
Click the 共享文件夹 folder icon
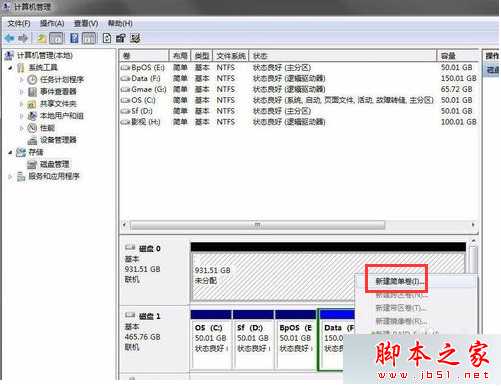pos(32,104)
